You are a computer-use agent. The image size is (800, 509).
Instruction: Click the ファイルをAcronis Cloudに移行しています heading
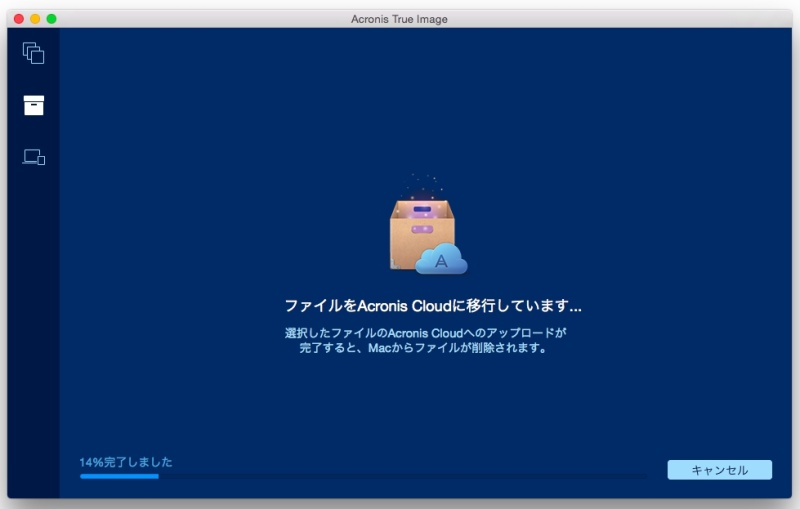click(x=433, y=306)
